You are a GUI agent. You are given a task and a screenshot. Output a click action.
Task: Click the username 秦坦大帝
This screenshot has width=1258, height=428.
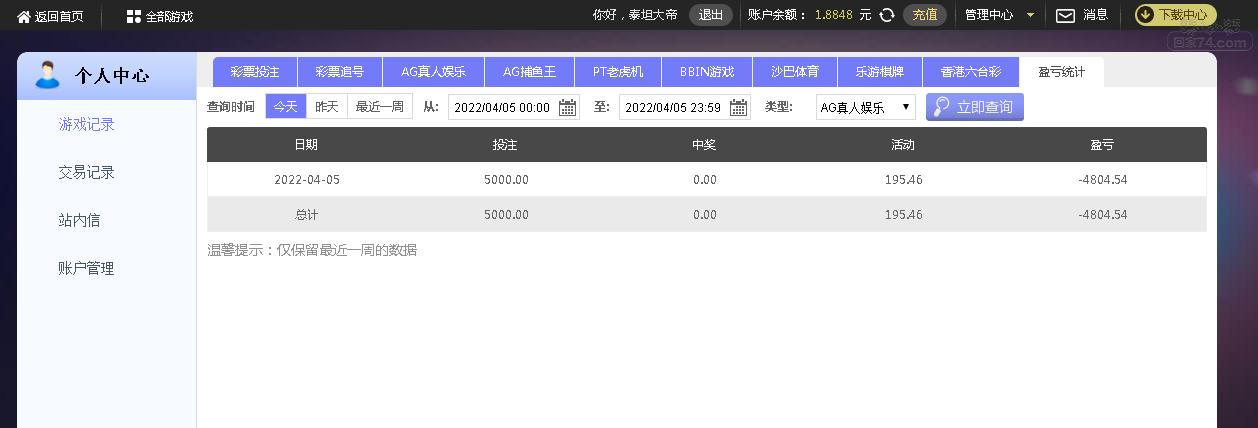click(654, 15)
